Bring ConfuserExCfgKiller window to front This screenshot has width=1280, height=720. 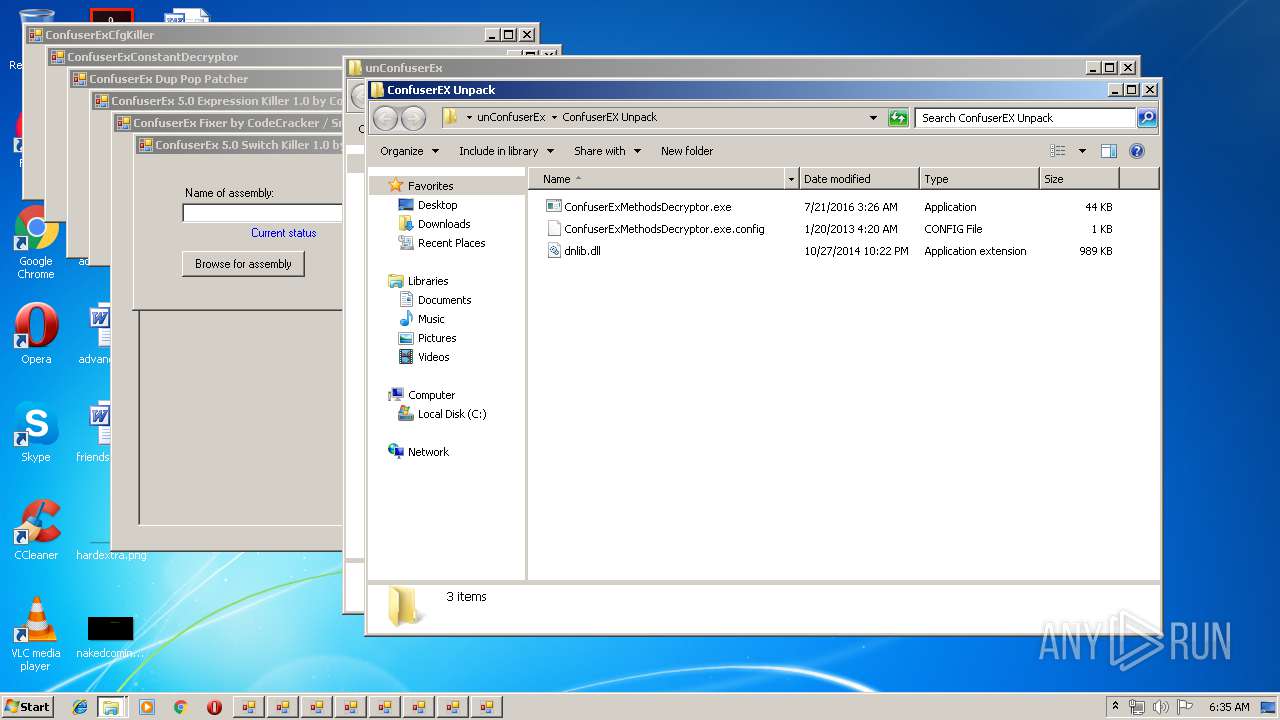(255, 35)
